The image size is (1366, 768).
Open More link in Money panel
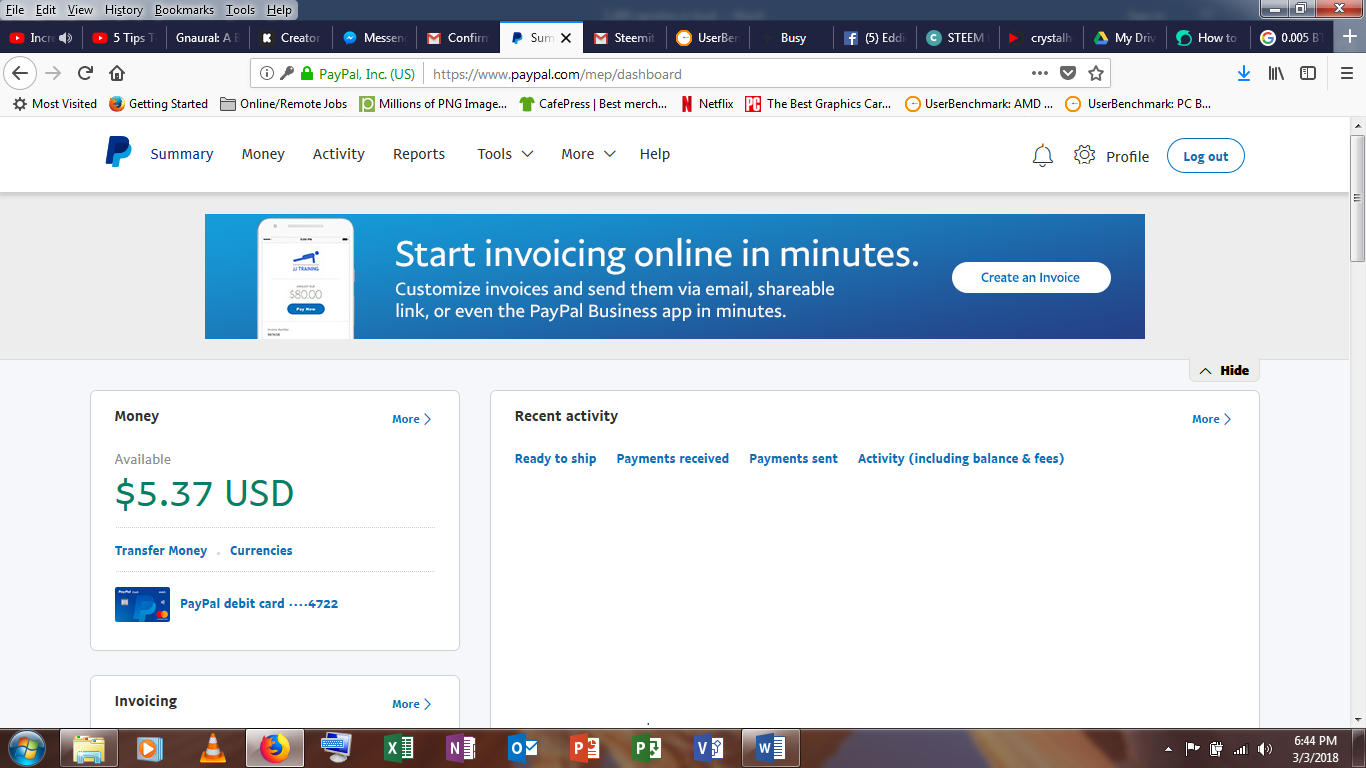click(x=411, y=419)
